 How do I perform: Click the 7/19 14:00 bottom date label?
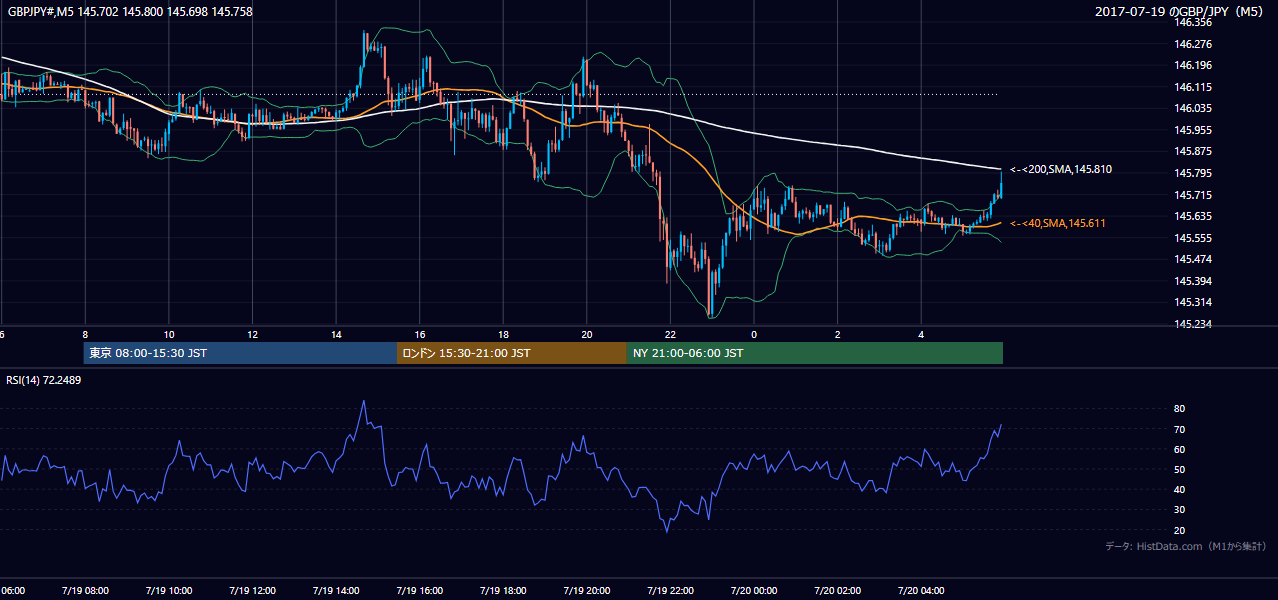click(x=336, y=591)
